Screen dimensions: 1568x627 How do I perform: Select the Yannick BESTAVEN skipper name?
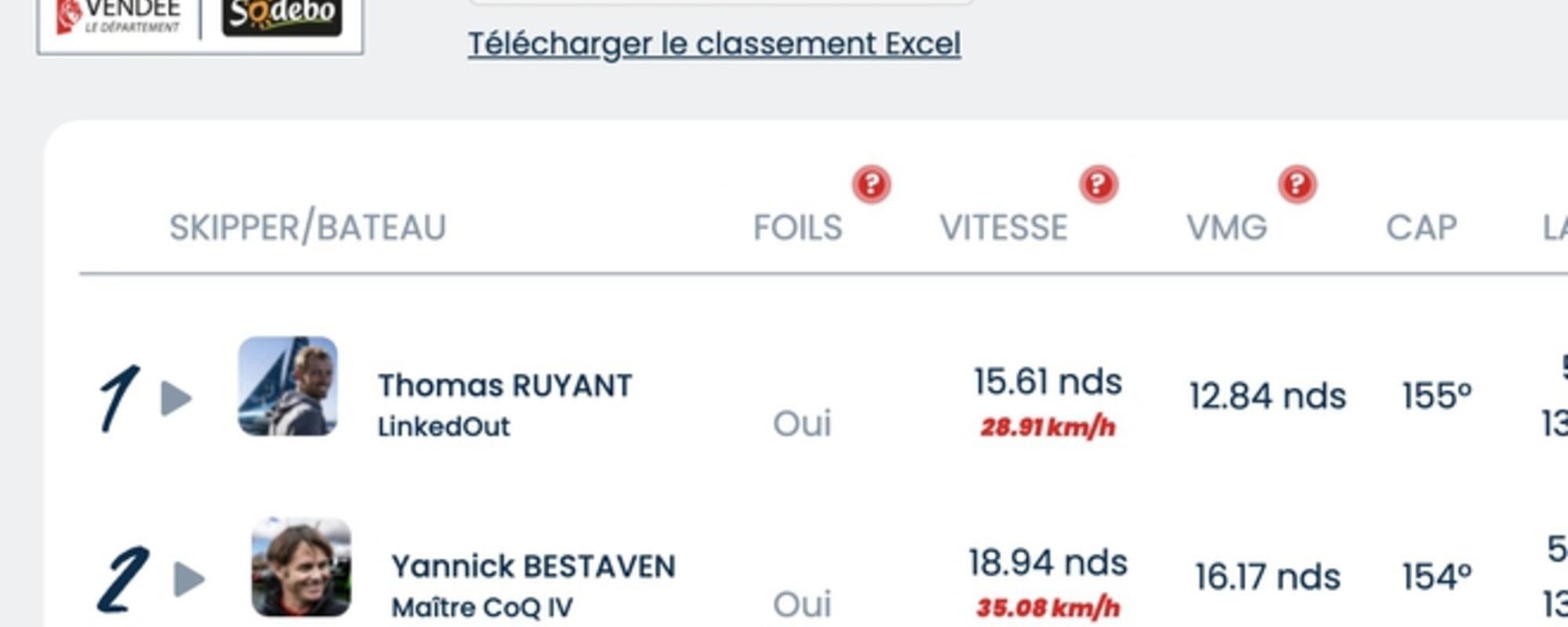(x=533, y=567)
